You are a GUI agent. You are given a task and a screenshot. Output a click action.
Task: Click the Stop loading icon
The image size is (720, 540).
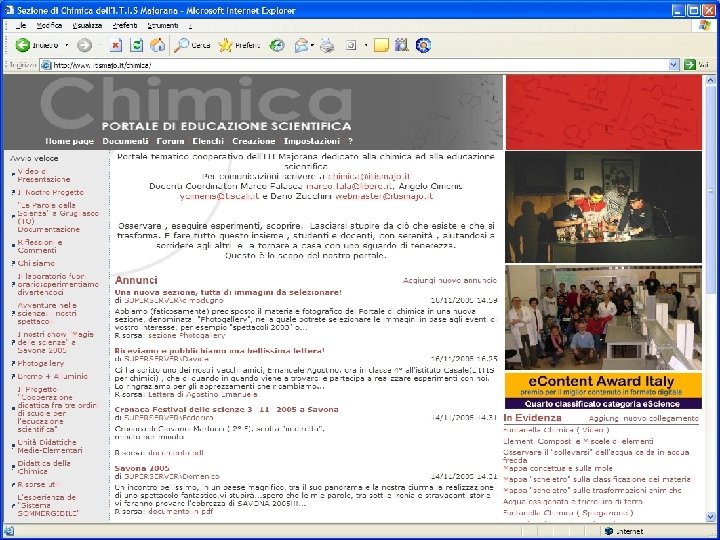[116, 45]
